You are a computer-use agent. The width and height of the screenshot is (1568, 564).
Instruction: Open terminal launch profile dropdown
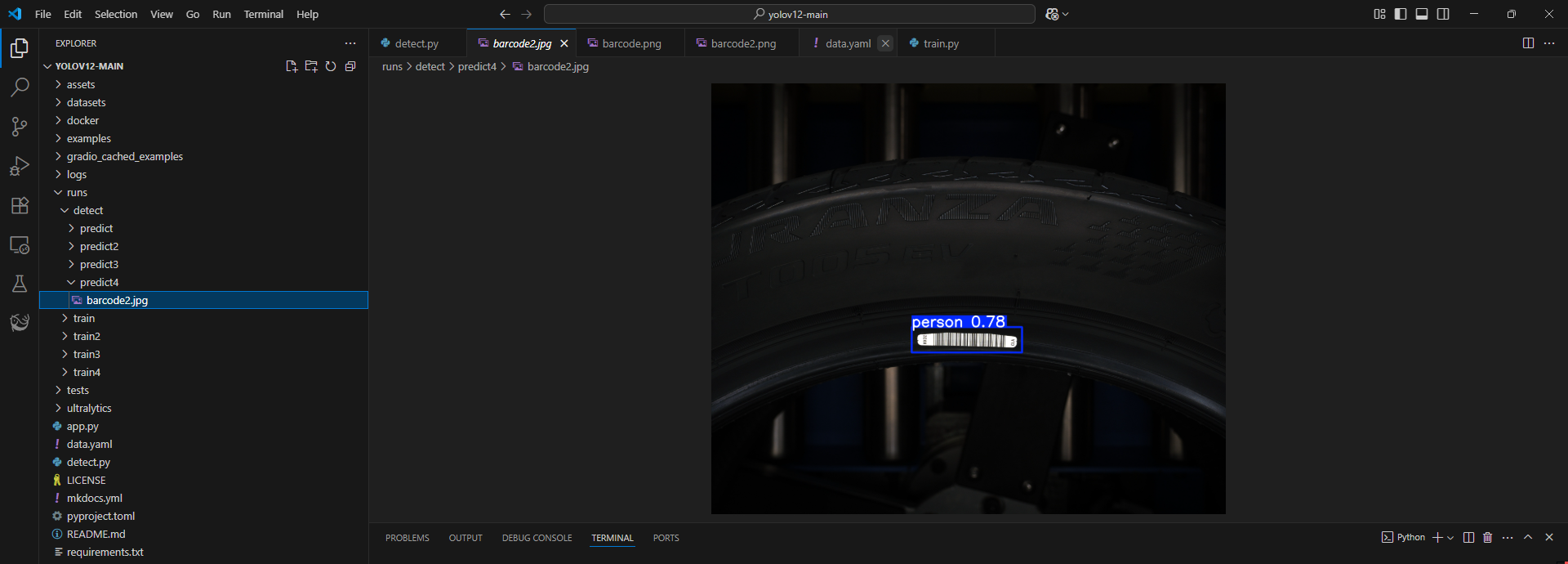(1450, 537)
